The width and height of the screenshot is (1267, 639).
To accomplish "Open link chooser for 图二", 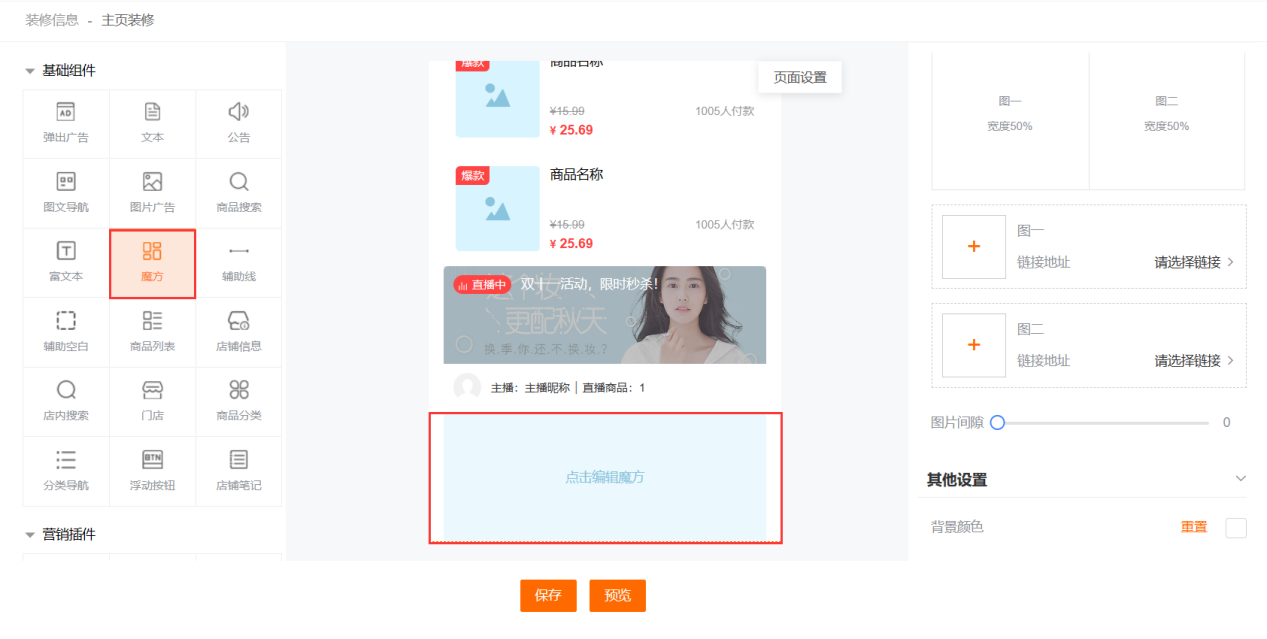I will click(1194, 360).
